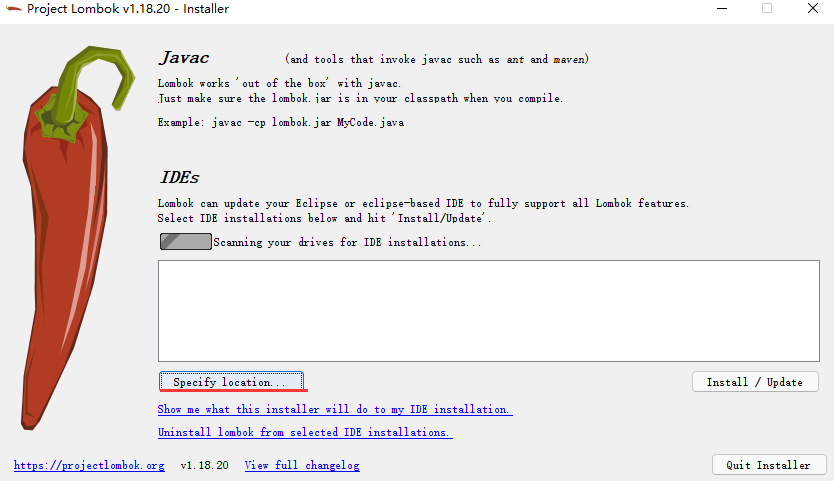Click the IDE scanning progress bar
The width and height of the screenshot is (834, 481).
(186, 242)
